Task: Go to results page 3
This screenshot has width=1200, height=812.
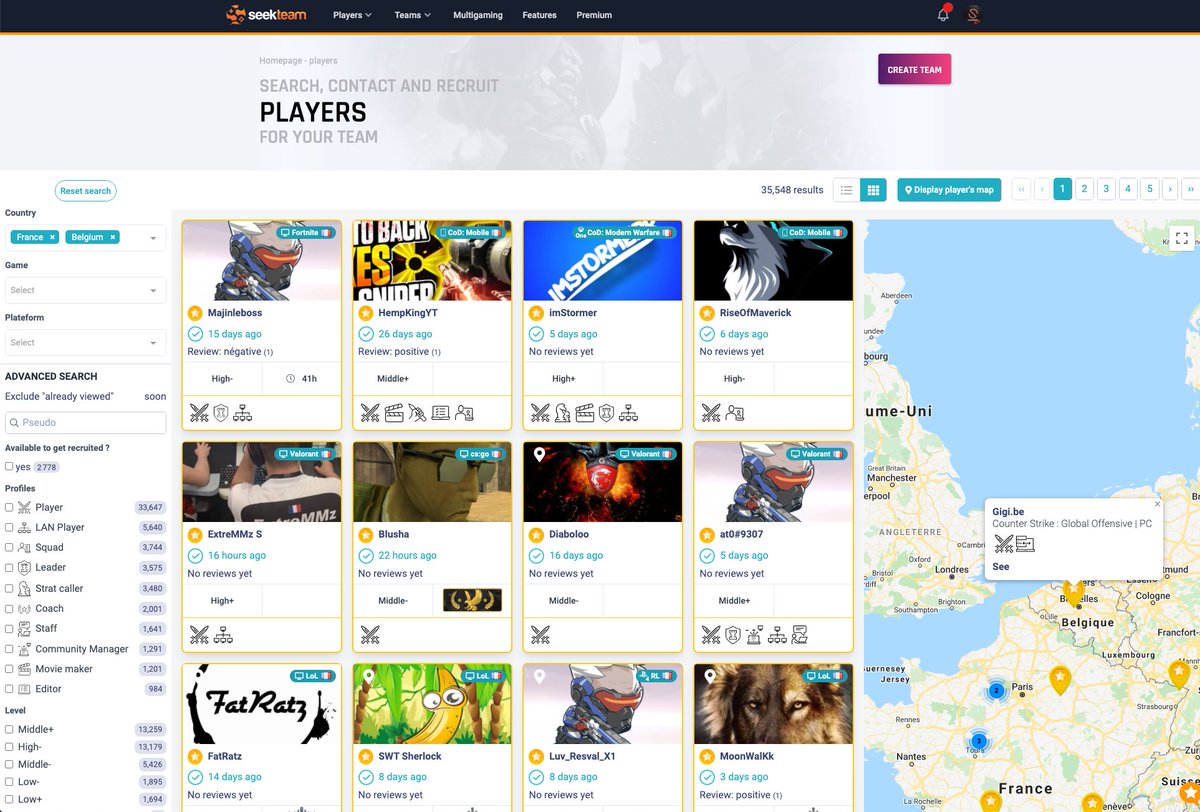Action: tap(1106, 189)
